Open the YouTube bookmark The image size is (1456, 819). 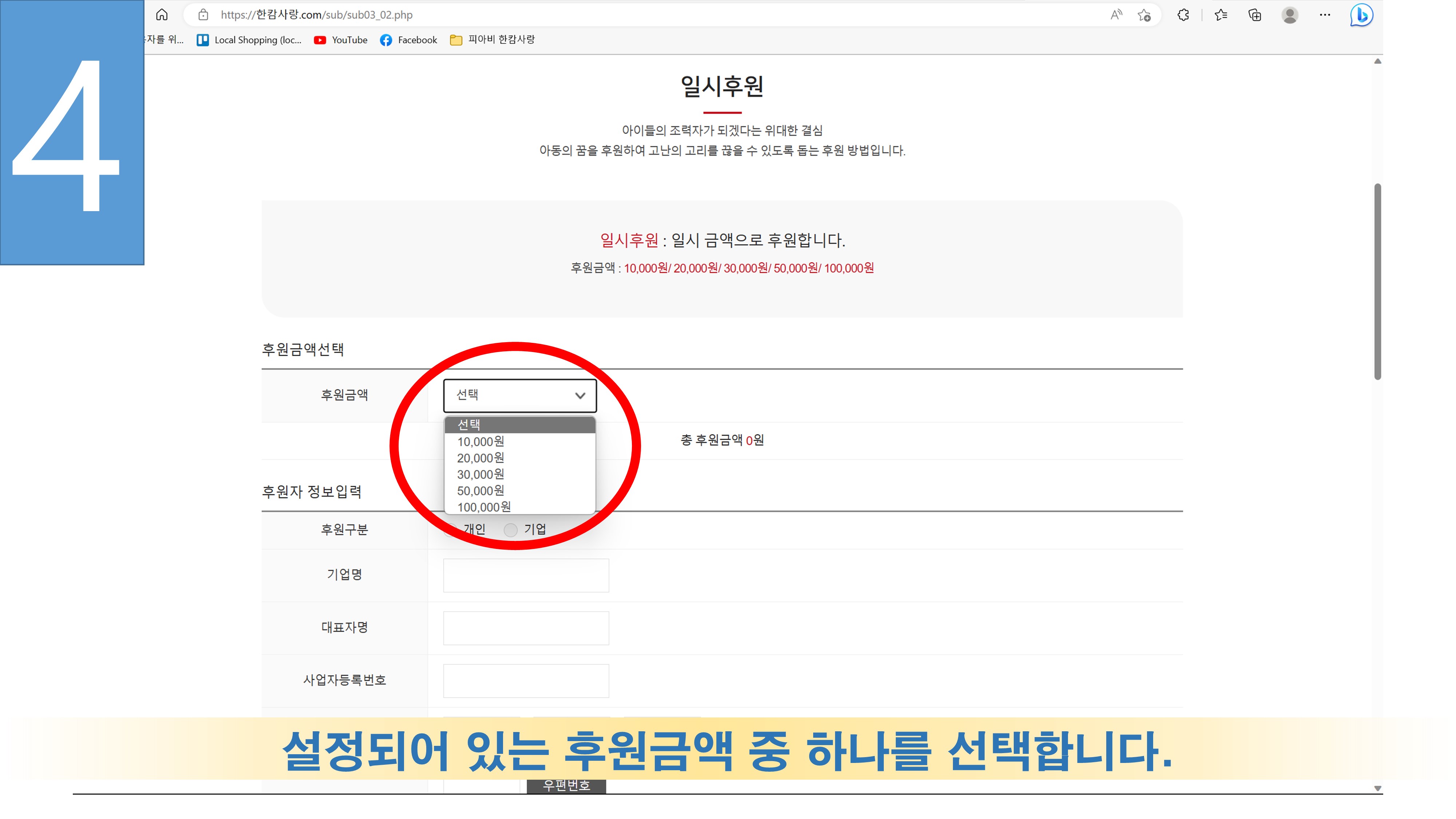[341, 40]
